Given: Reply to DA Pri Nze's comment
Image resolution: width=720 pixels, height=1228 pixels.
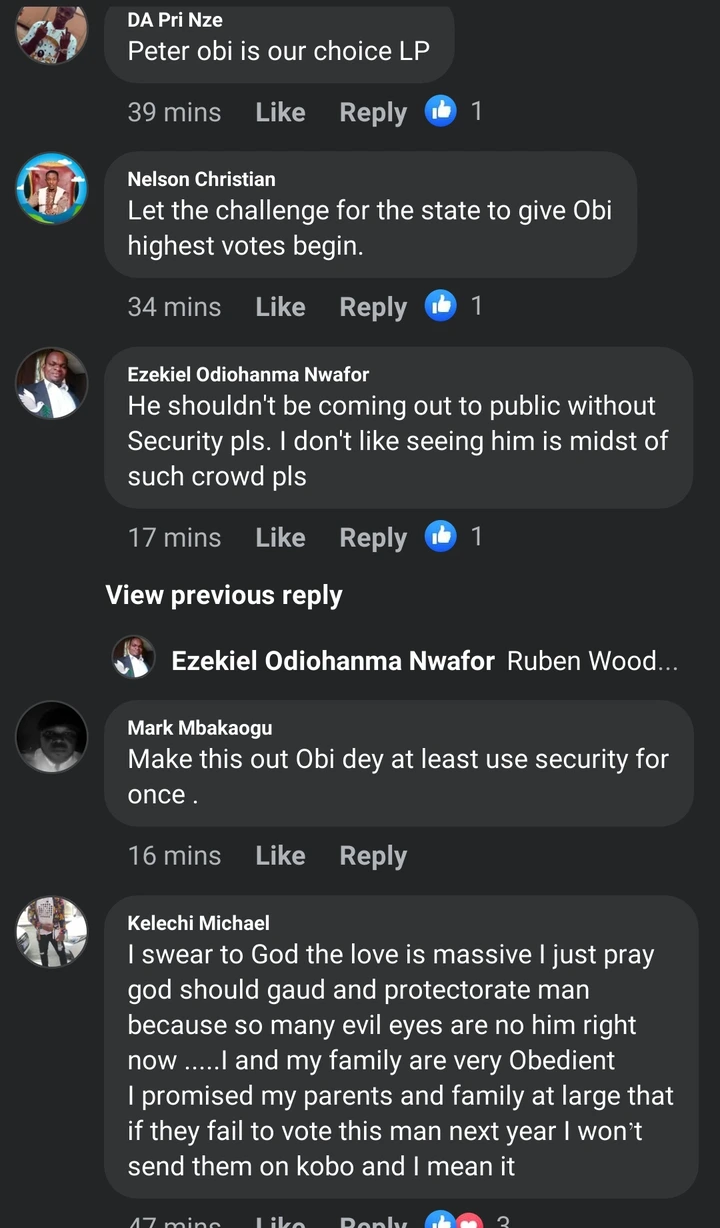Looking at the screenshot, I should (373, 112).
